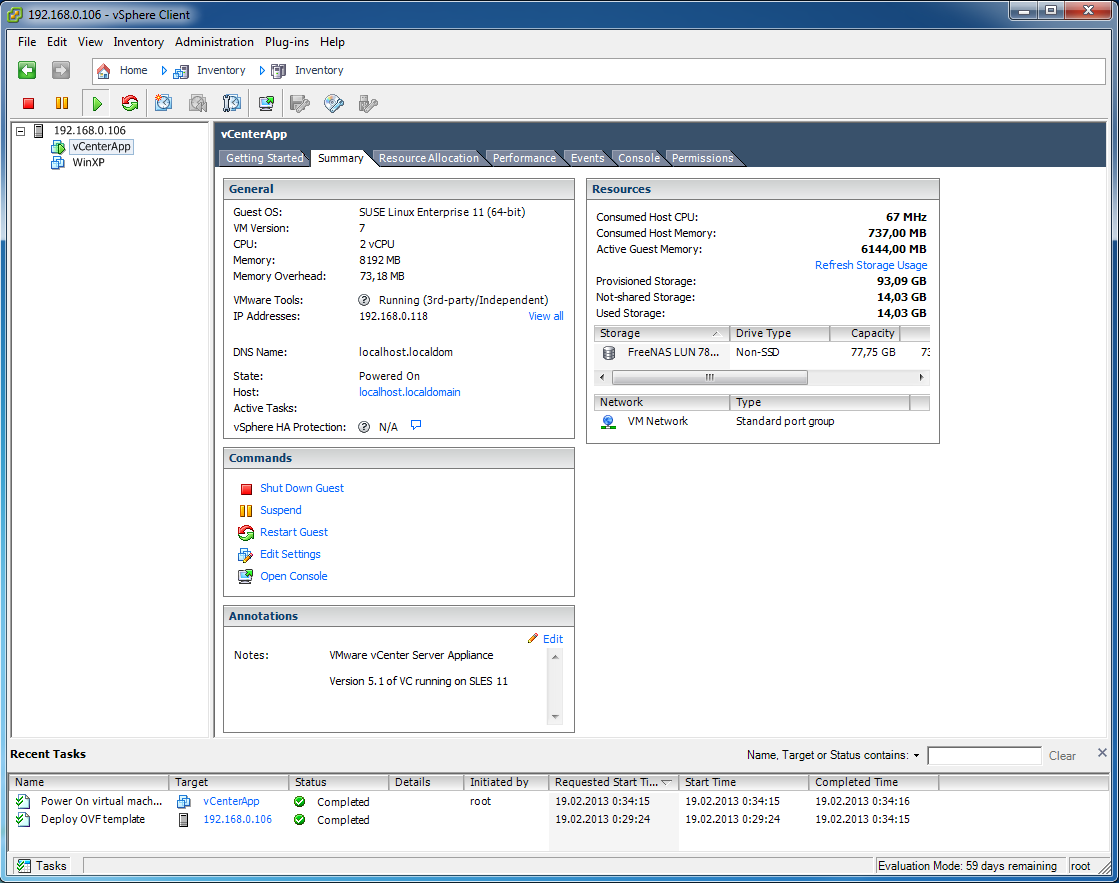This screenshot has height=883, width=1119.
Task: Open the Events tab
Action: point(587,158)
